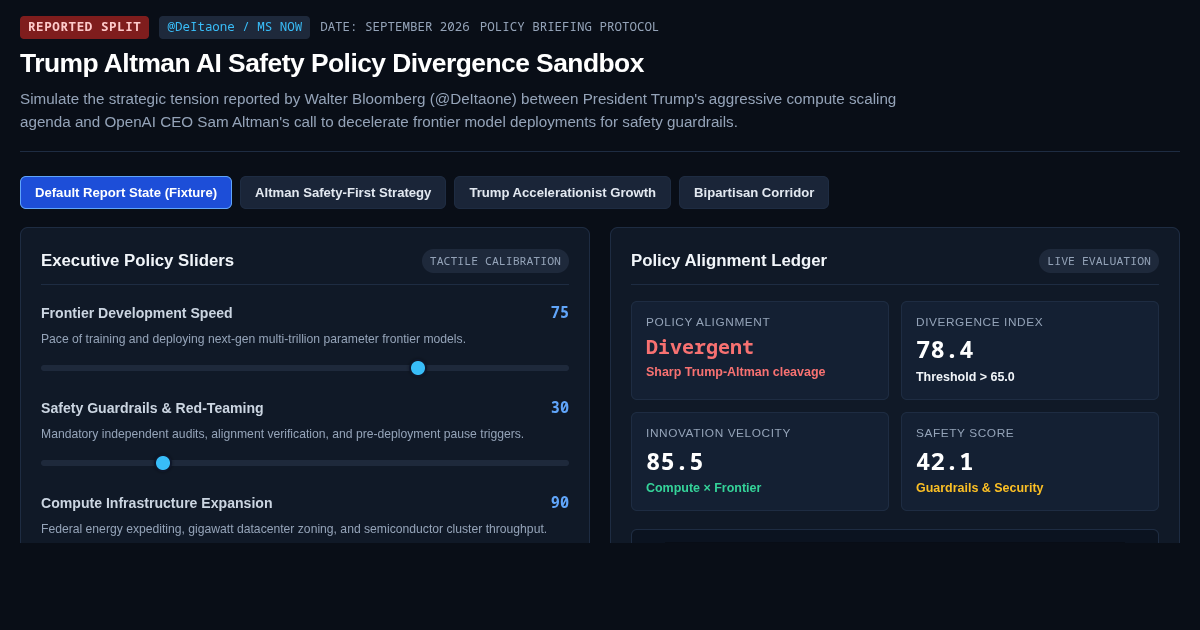Open the Bipartisan Corridor preset
The width and height of the screenshot is (1200, 630).
(x=754, y=193)
